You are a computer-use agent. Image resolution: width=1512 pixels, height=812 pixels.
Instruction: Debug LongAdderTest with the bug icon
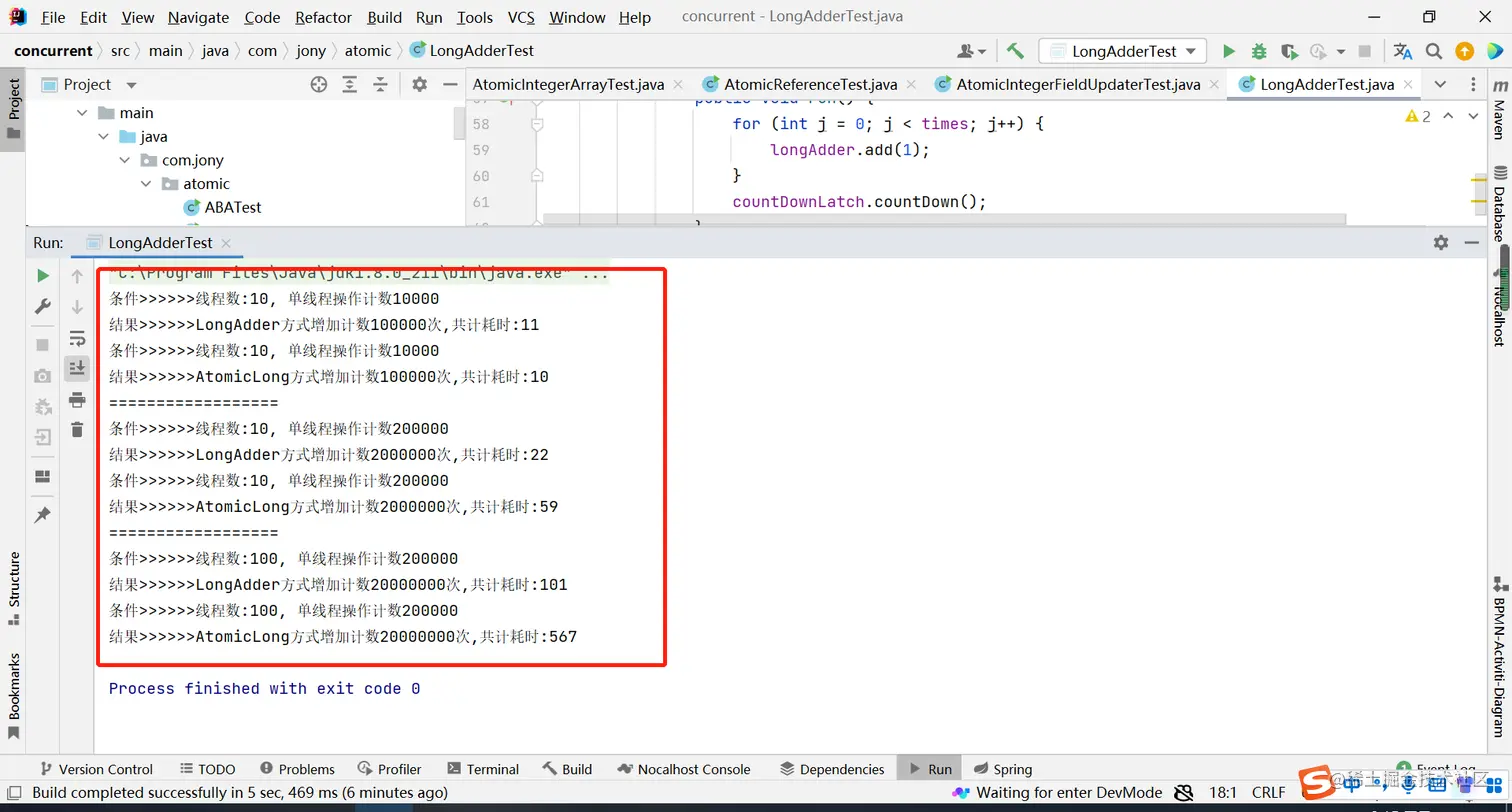tap(1259, 51)
